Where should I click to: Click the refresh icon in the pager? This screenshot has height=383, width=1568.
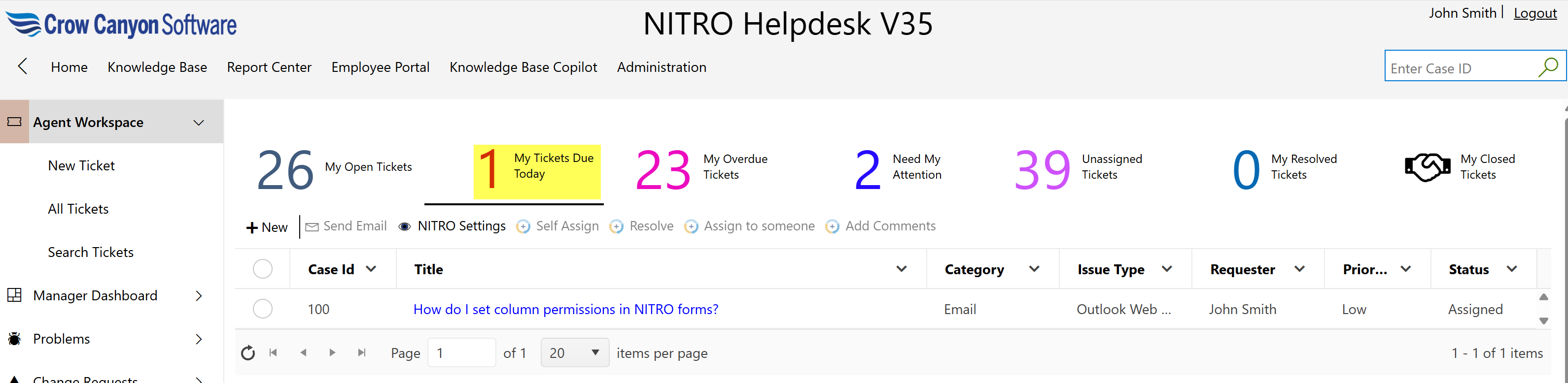pos(248,353)
